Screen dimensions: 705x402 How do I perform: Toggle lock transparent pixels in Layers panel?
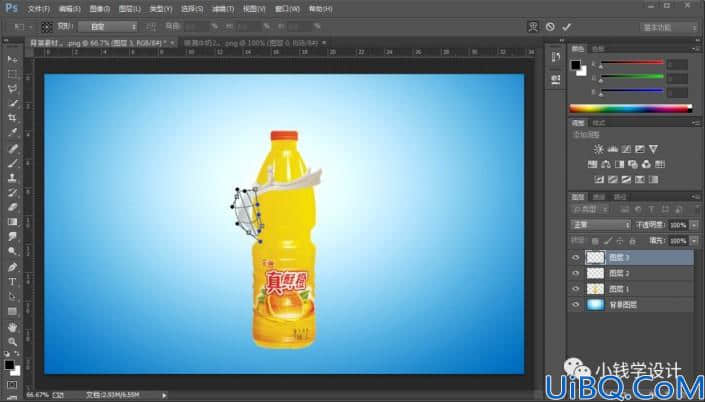(x=595, y=241)
